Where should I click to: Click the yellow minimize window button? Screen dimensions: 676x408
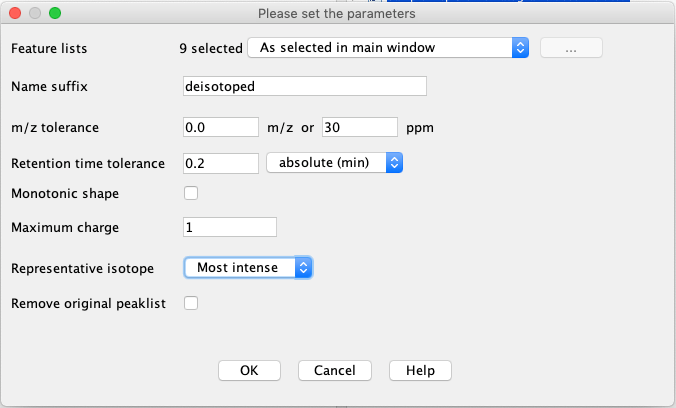(x=34, y=14)
